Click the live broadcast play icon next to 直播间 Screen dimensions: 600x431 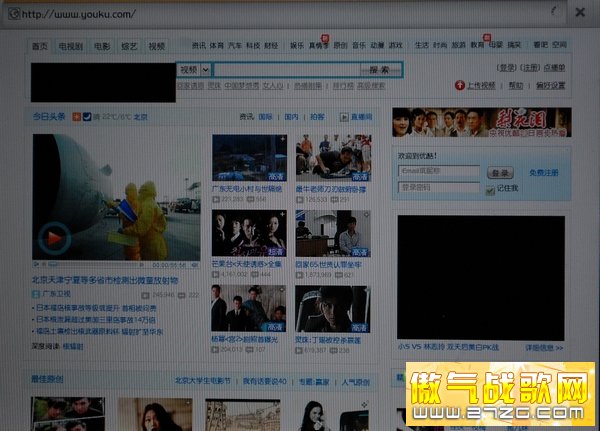(x=344, y=117)
